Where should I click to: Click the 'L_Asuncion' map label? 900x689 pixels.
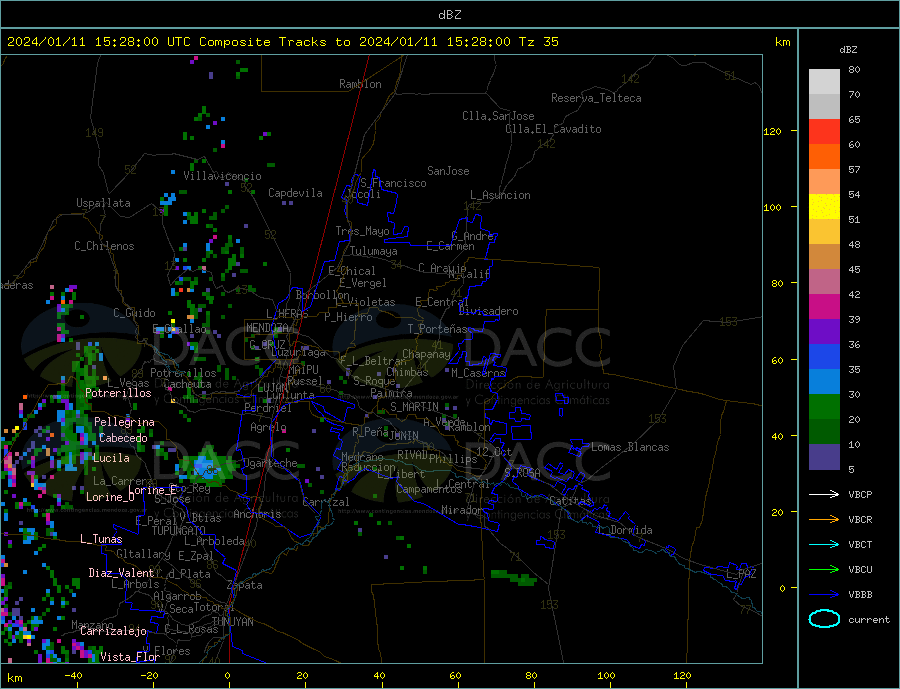coord(501,195)
